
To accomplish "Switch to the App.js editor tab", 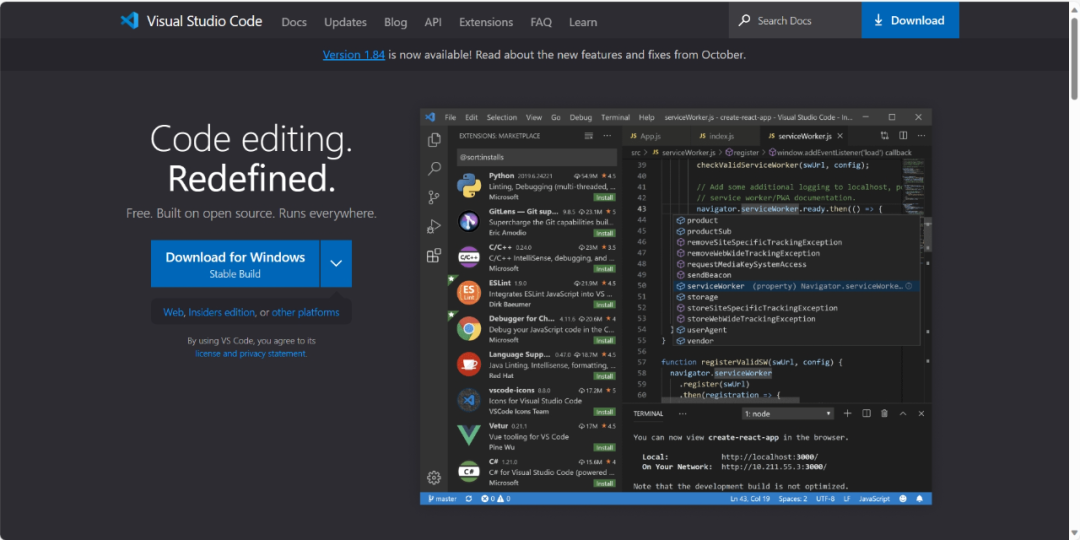I will pyautogui.click(x=656, y=136).
